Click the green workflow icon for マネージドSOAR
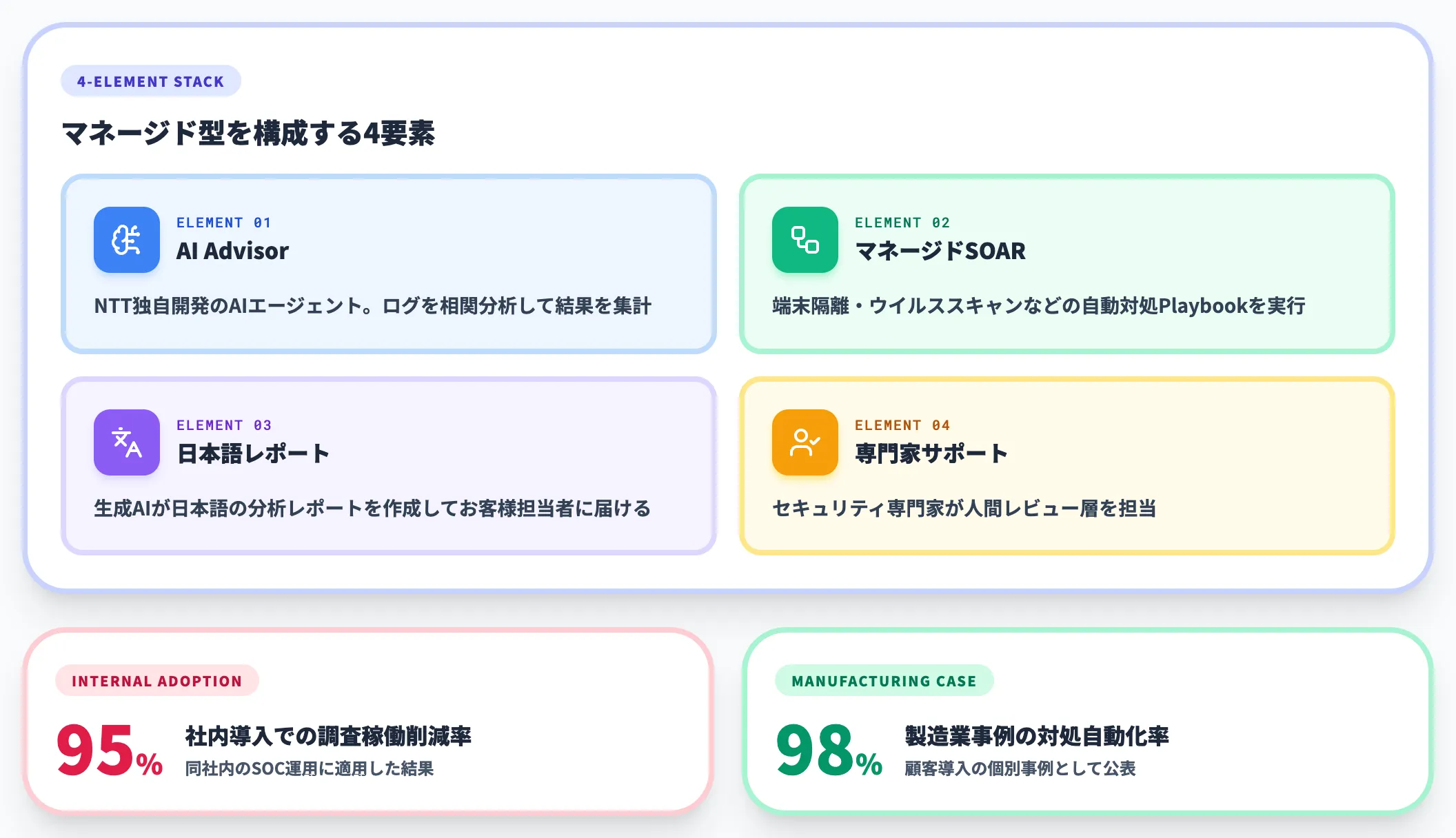The image size is (1456, 838). click(x=805, y=240)
